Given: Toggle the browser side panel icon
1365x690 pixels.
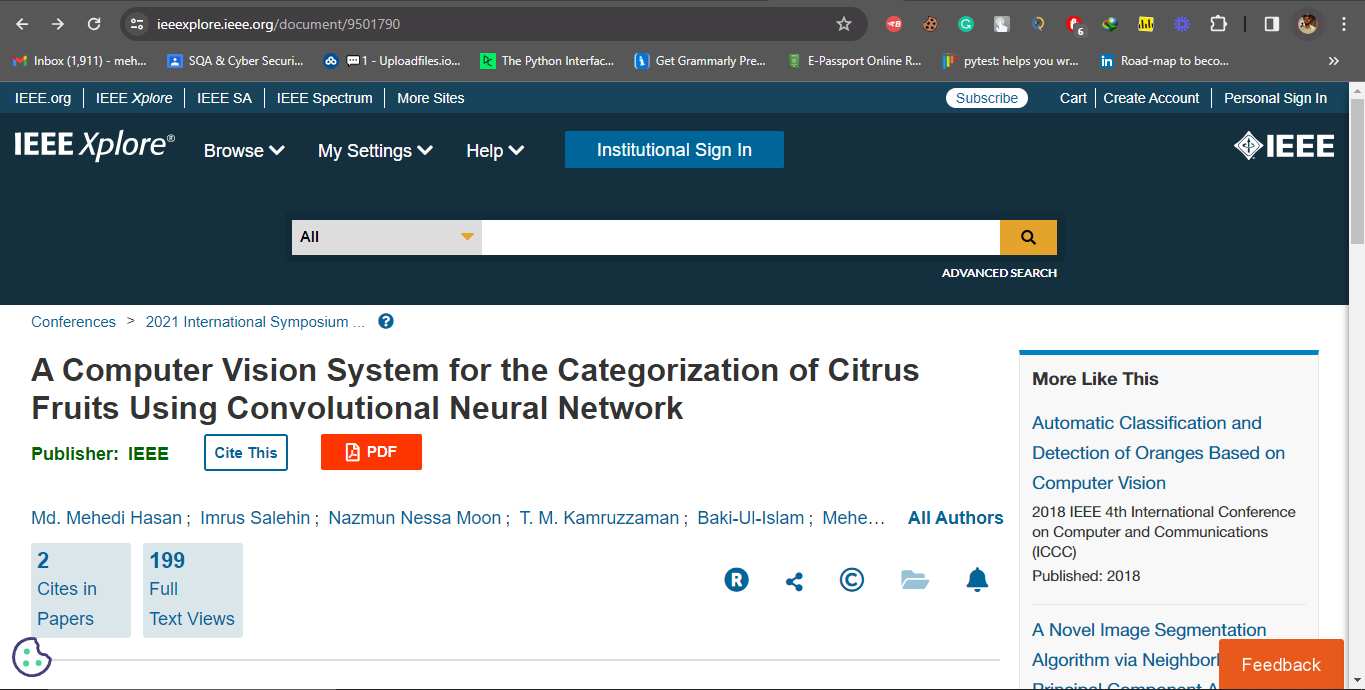Looking at the screenshot, I should click(x=1272, y=24).
